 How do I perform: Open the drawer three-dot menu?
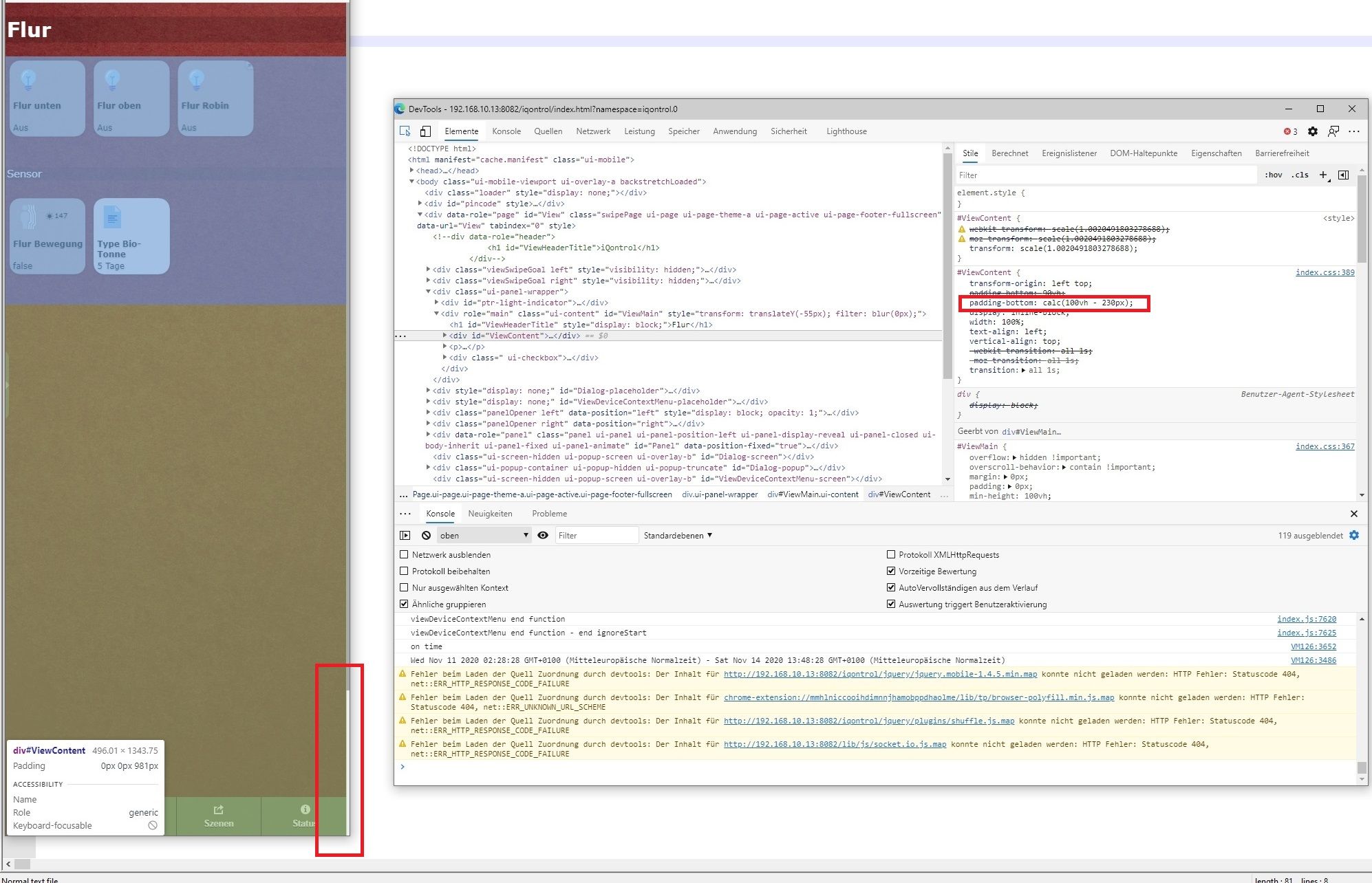pos(405,514)
